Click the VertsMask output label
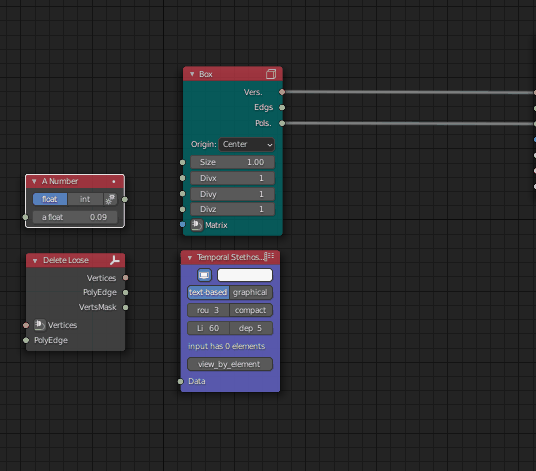 point(98,307)
